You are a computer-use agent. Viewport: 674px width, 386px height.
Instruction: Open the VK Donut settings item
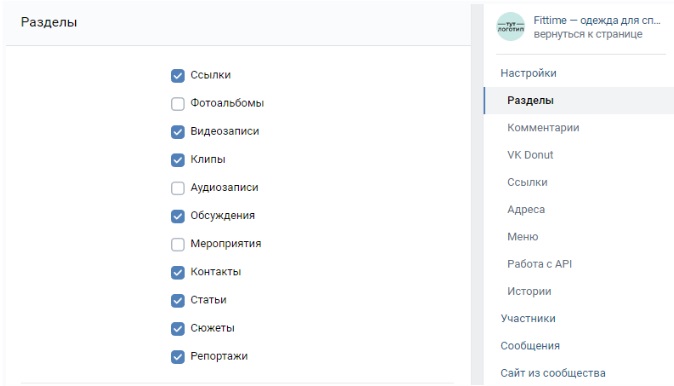click(x=530, y=155)
